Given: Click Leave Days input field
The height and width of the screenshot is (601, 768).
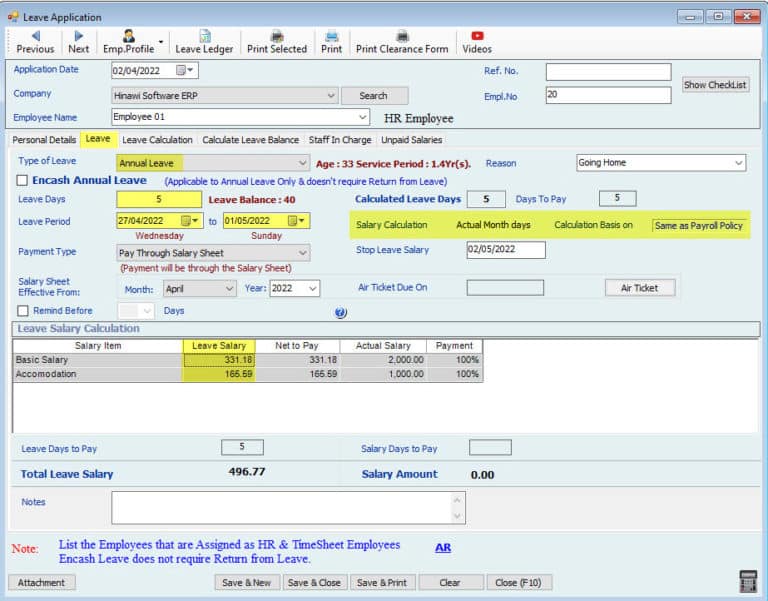Looking at the screenshot, I should click(159, 199).
